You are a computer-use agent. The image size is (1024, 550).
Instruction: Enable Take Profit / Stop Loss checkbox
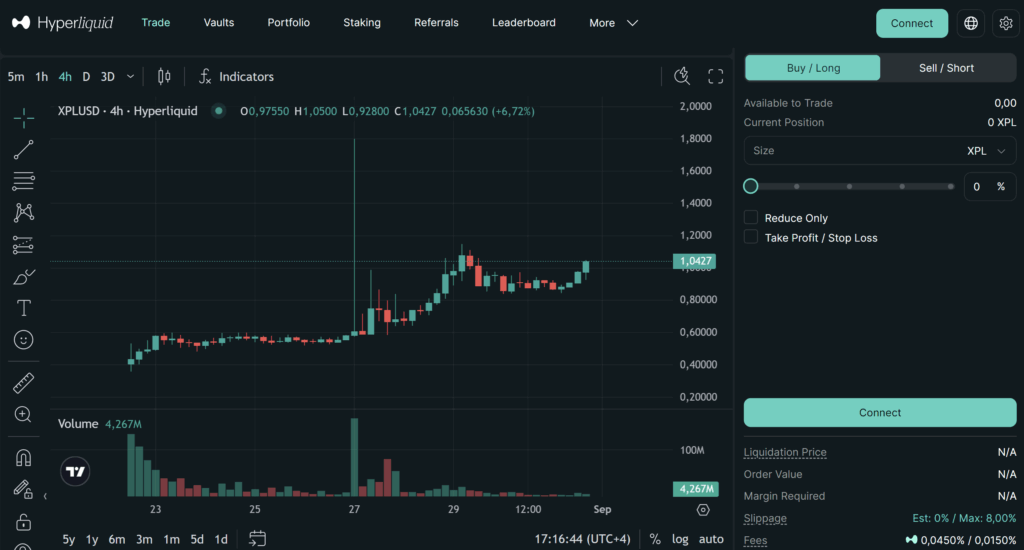[751, 237]
